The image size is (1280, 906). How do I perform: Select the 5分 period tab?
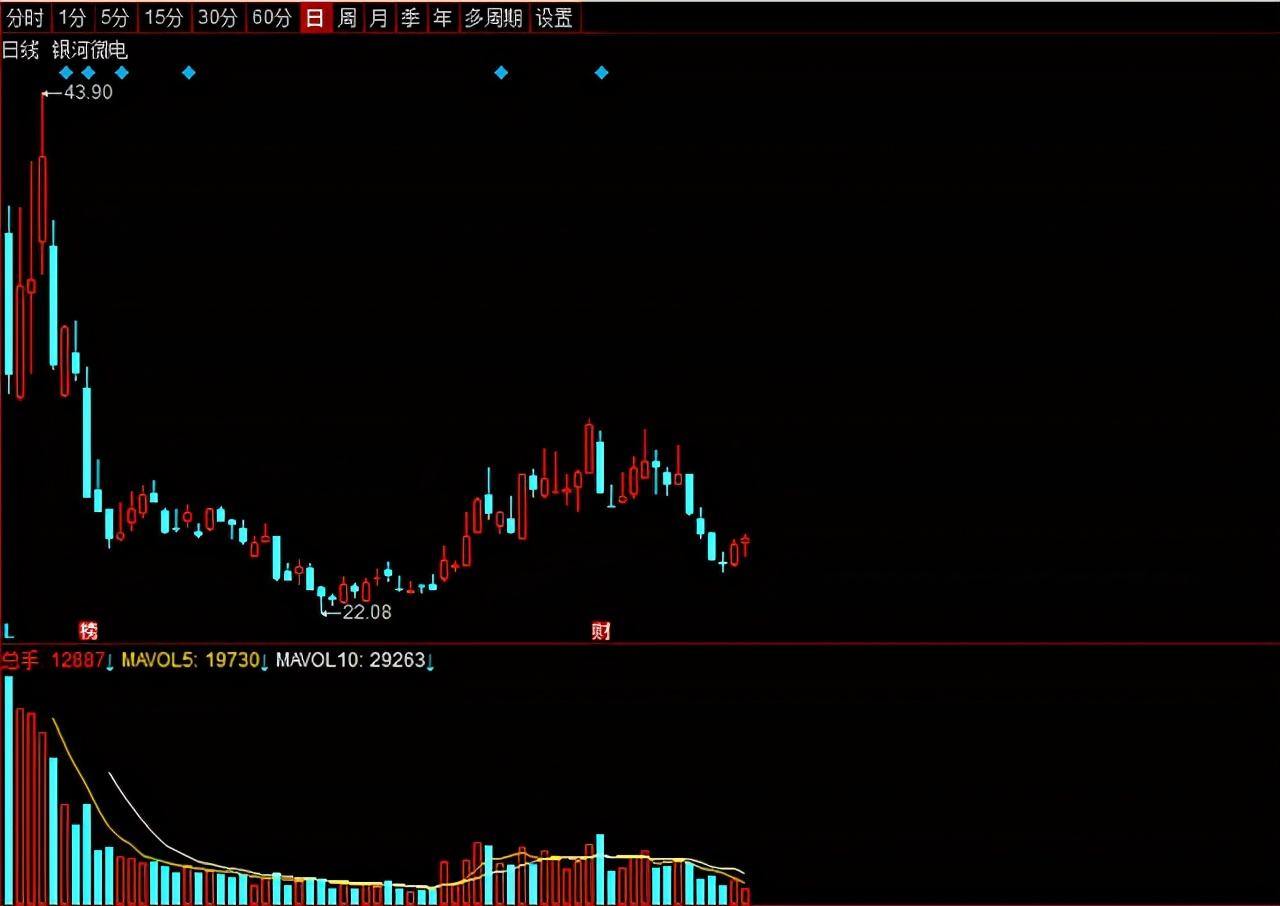(x=115, y=17)
